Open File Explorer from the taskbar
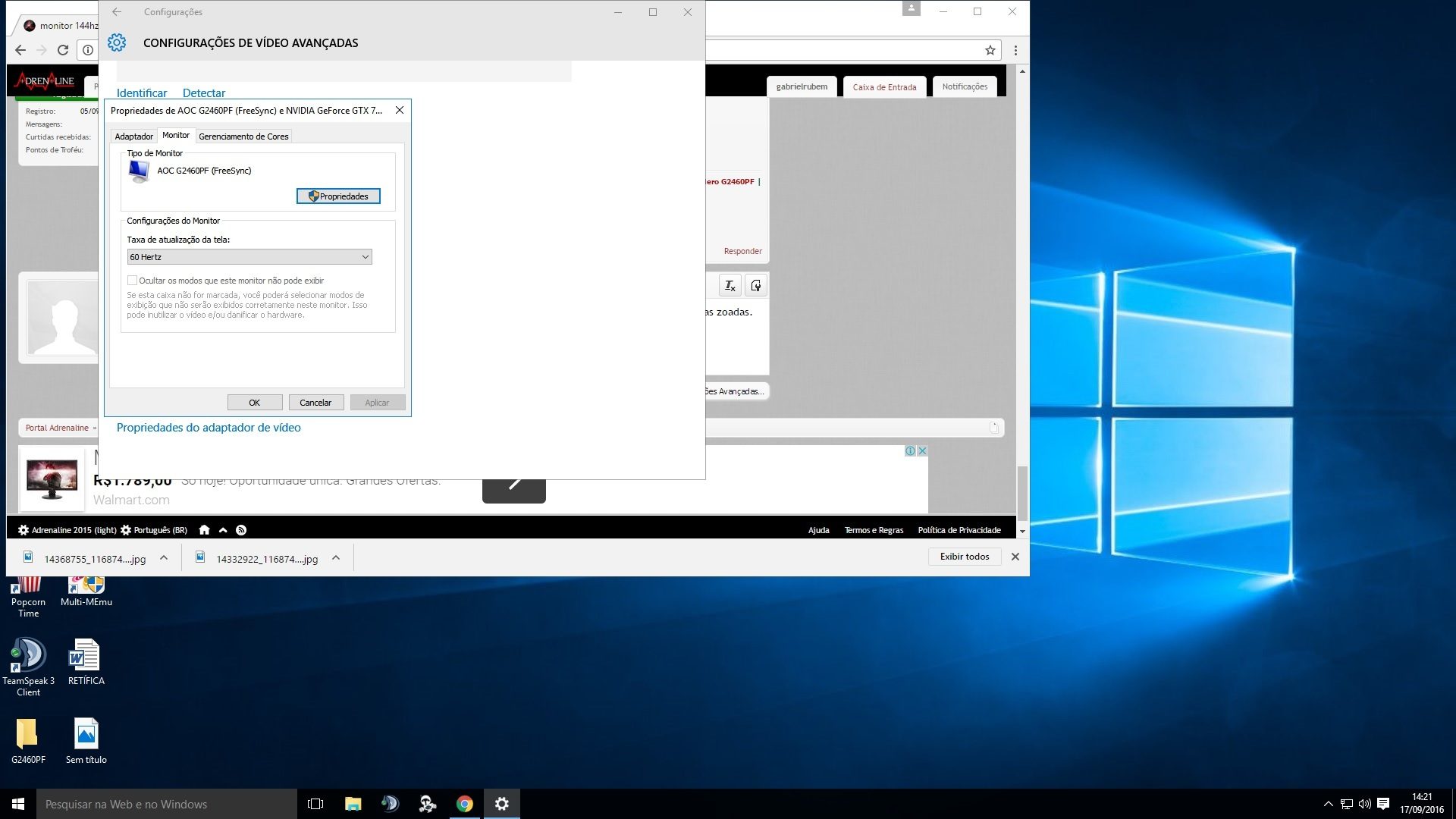 click(353, 804)
